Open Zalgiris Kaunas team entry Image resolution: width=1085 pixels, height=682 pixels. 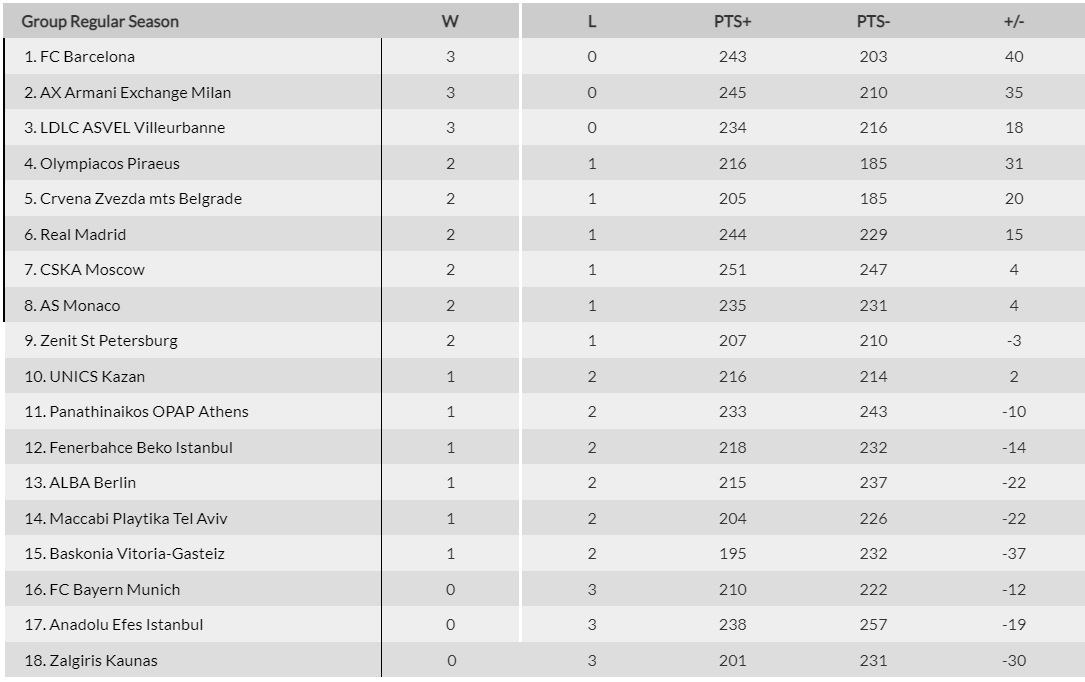(x=103, y=661)
